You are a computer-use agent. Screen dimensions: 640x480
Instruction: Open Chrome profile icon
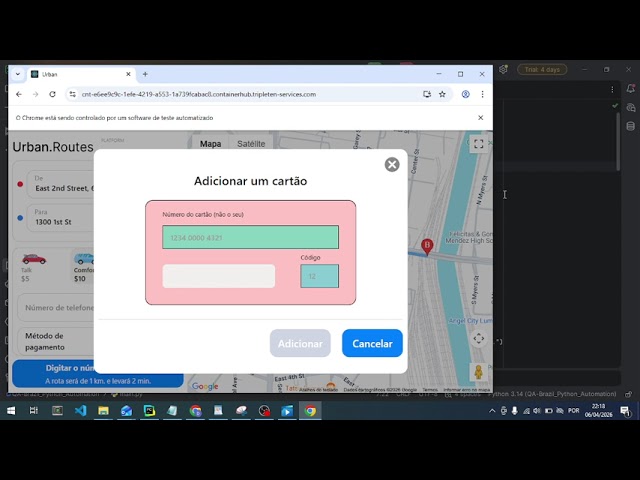[465, 94]
